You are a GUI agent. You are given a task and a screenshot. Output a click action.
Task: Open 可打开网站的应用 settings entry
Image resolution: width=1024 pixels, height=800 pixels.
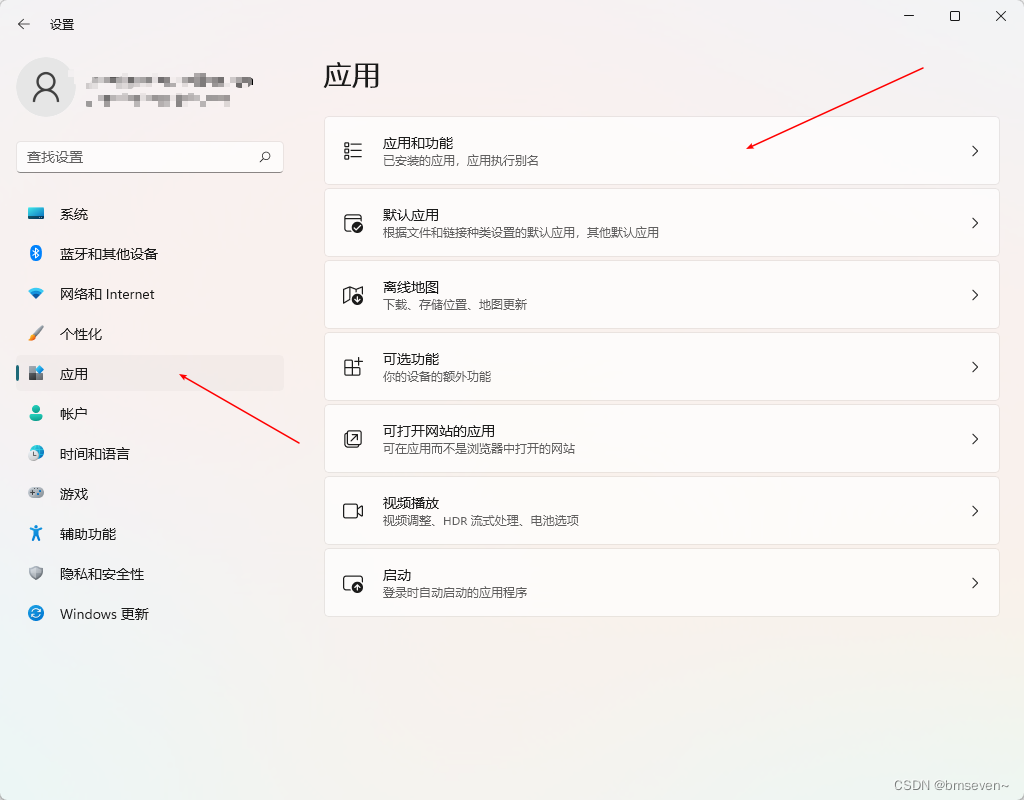pos(660,438)
